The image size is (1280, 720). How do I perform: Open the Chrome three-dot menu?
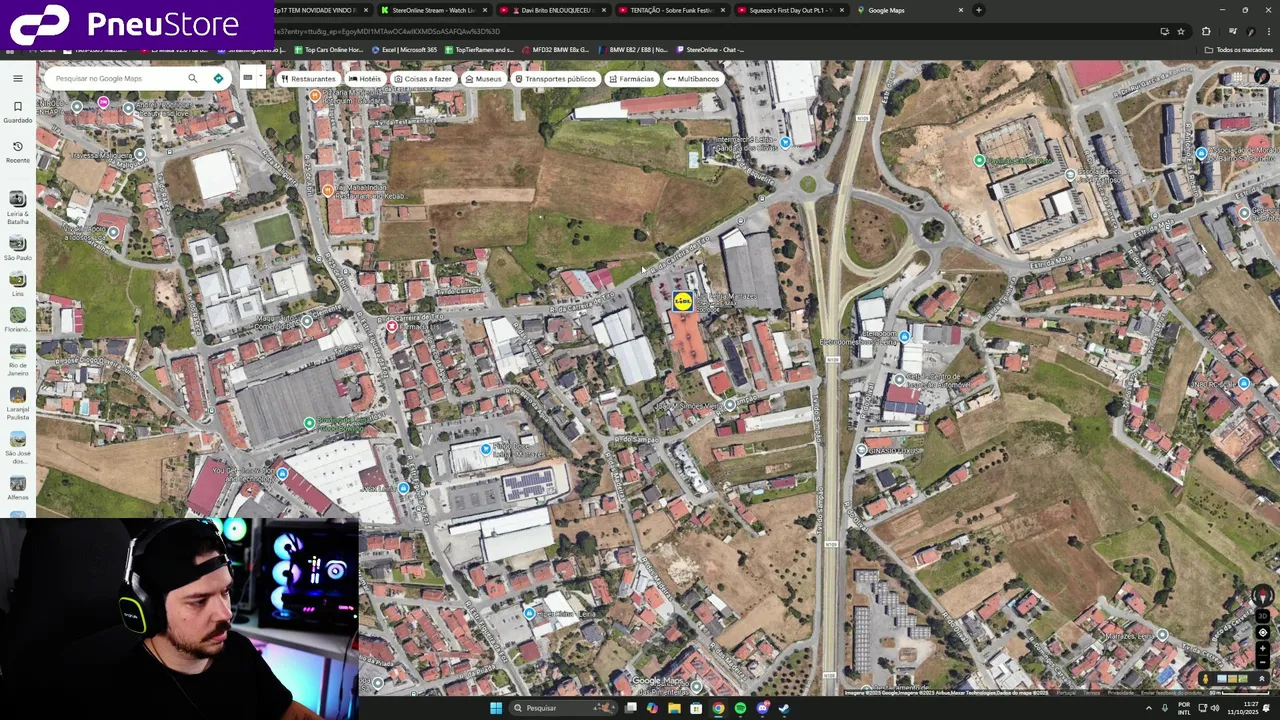(x=1270, y=31)
